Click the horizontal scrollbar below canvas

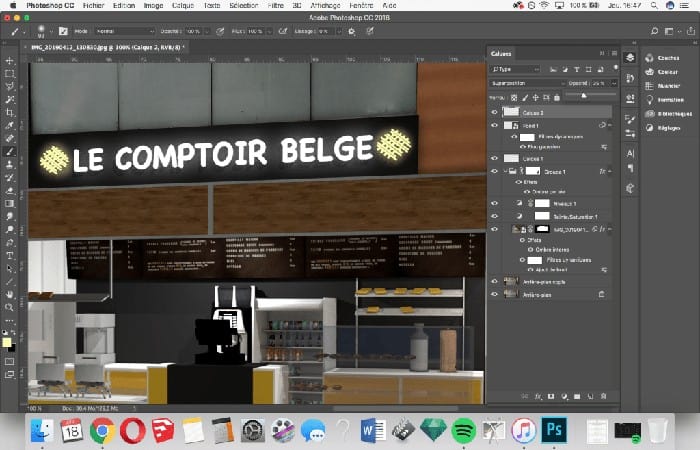click(x=396, y=408)
